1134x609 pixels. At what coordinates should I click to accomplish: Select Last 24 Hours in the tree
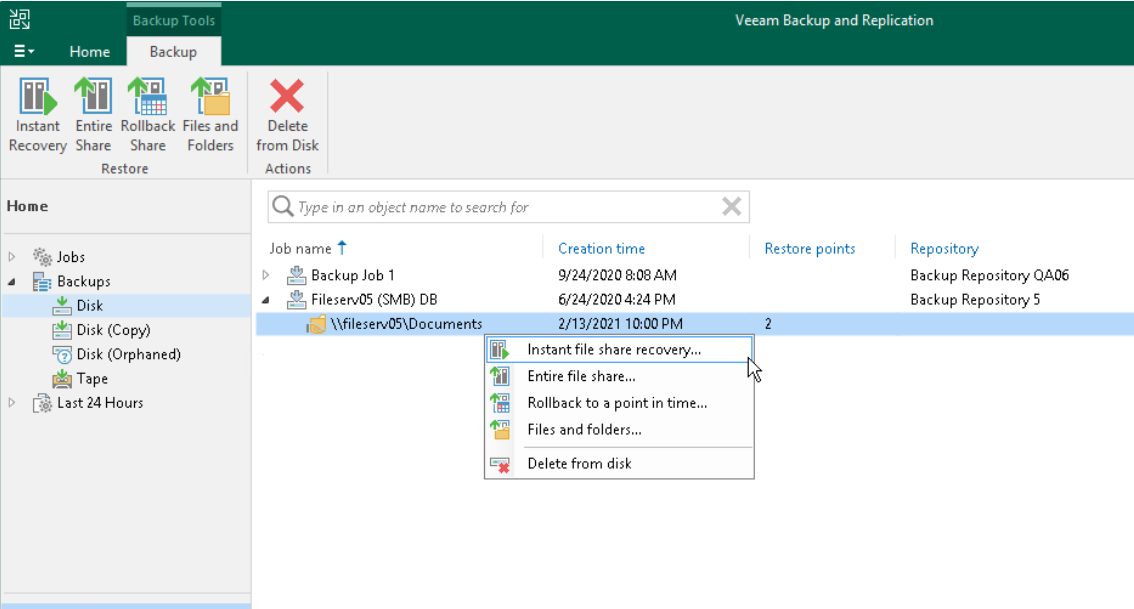click(x=100, y=403)
